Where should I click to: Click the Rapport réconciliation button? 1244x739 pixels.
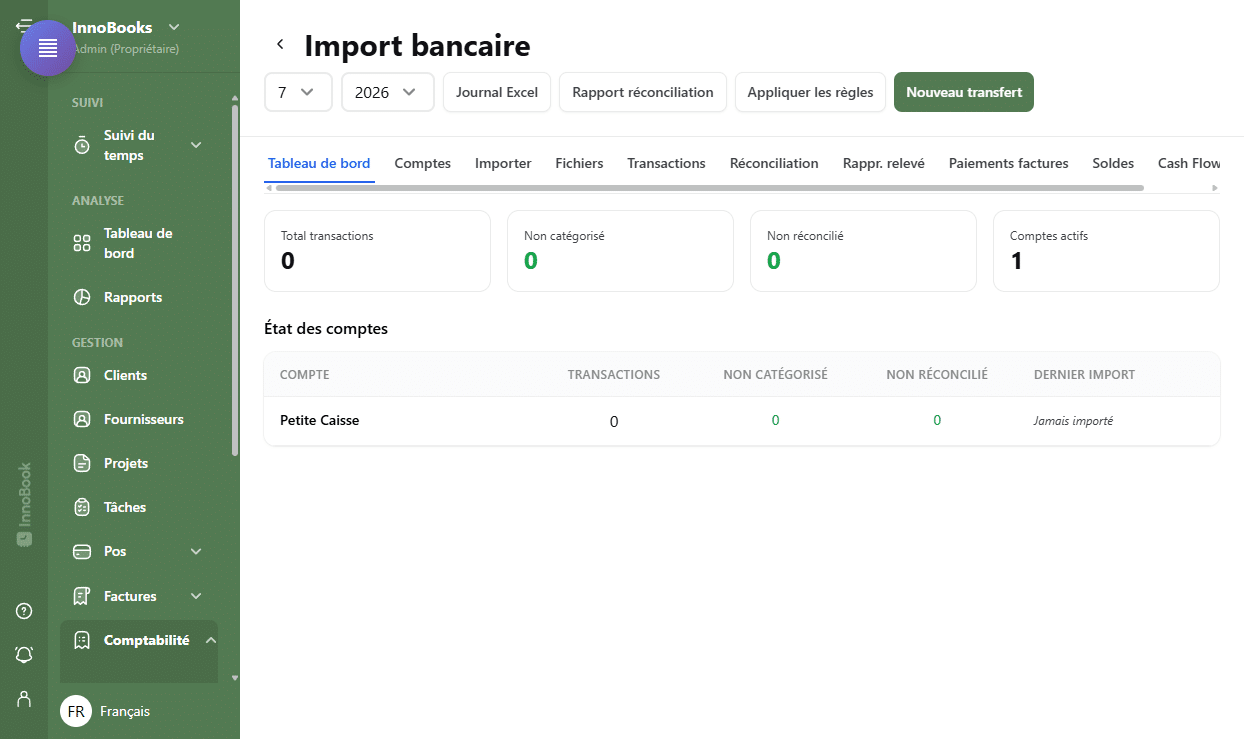point(643,92)
